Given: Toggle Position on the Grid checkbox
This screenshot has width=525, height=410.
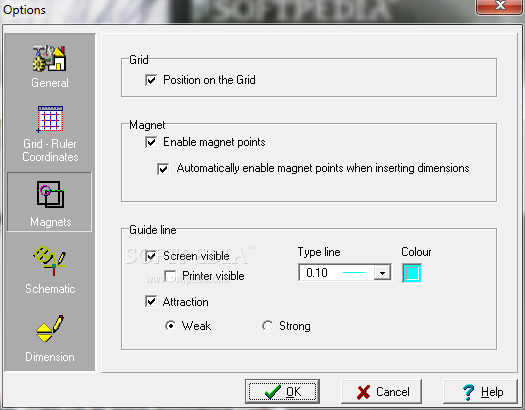Looking at the screenshot, I should [x=151, y=80].
